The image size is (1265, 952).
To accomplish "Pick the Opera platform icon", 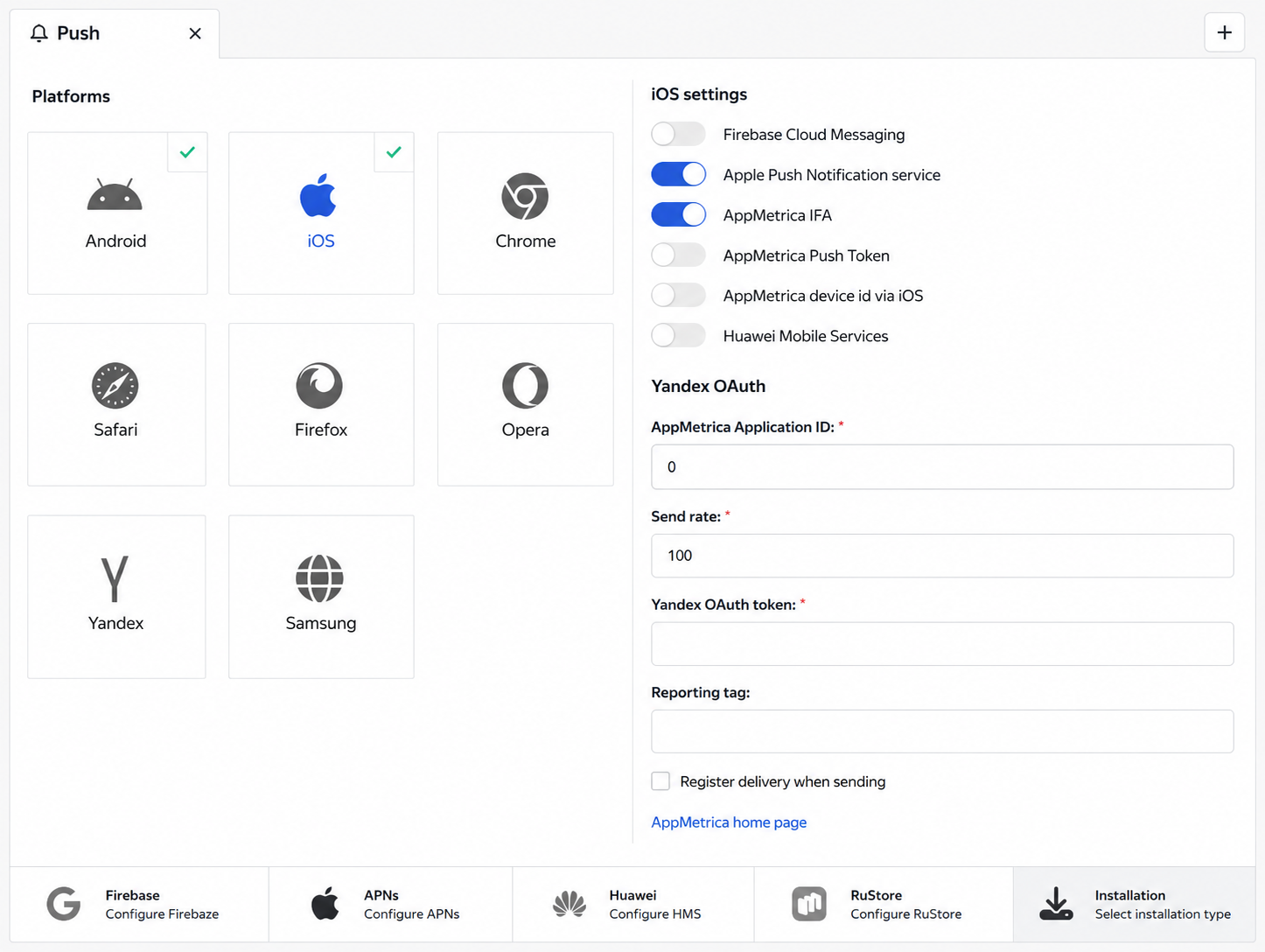I will (525, 385).
